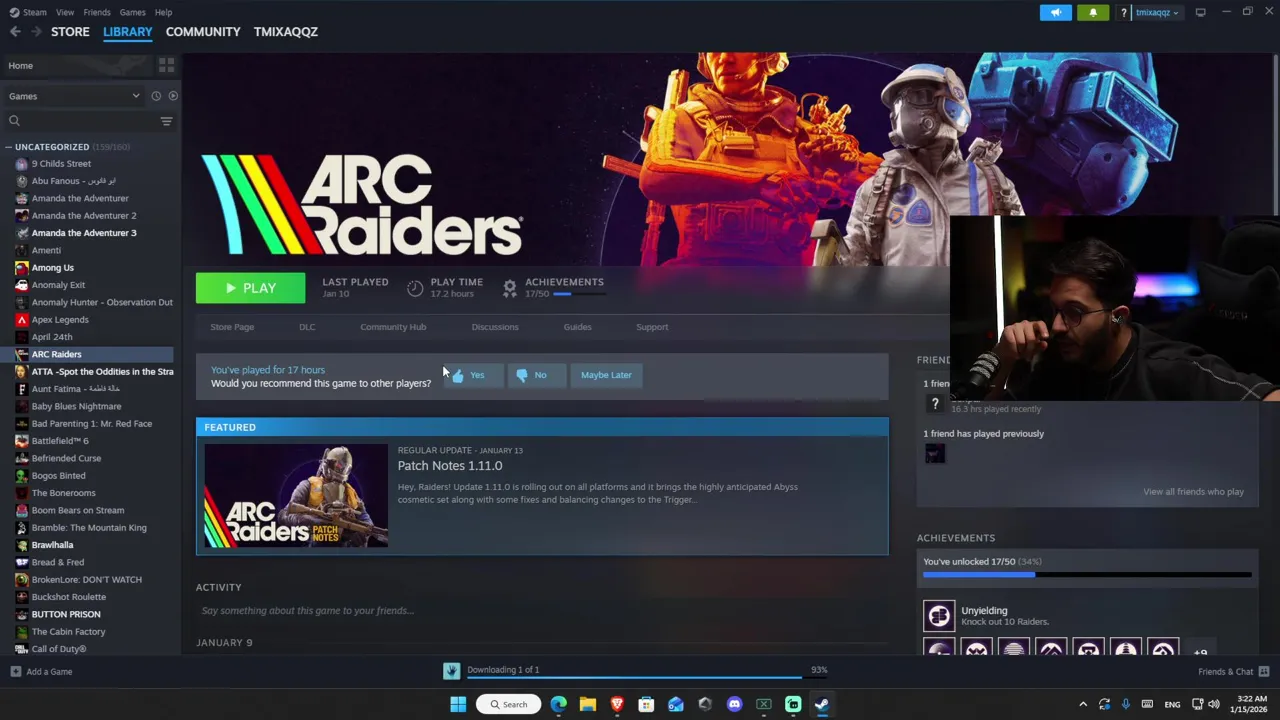Image resolution: width=1280 pixels, height=720 pixels.
Task: Select Among Us in the library list
Action: tap(52, 268)
